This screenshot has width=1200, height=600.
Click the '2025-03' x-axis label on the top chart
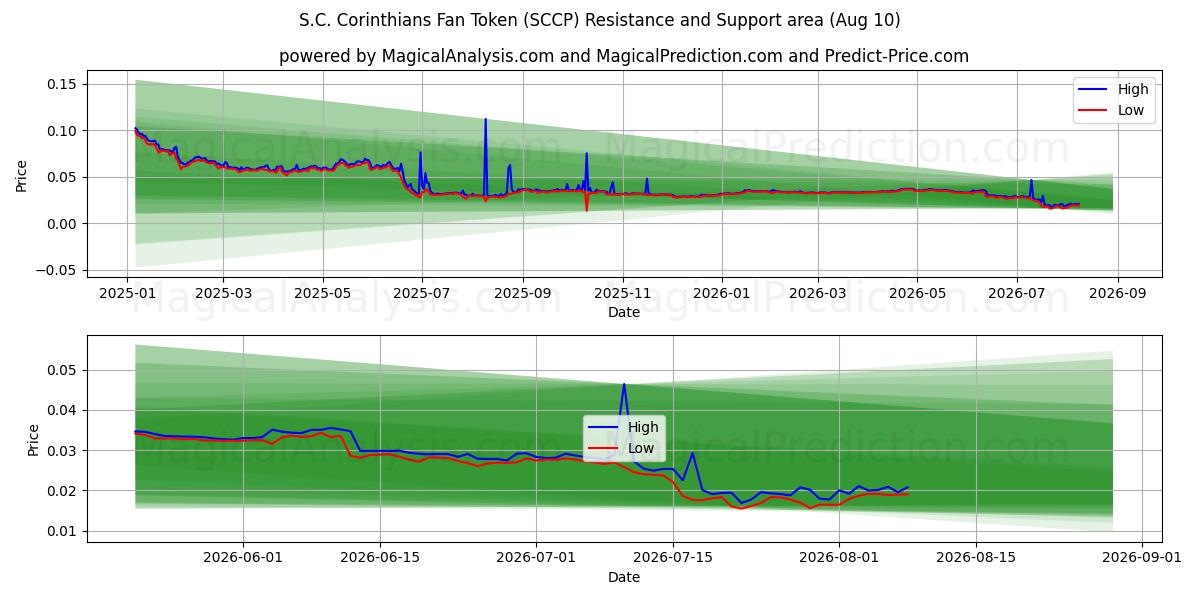pos(222,294)
